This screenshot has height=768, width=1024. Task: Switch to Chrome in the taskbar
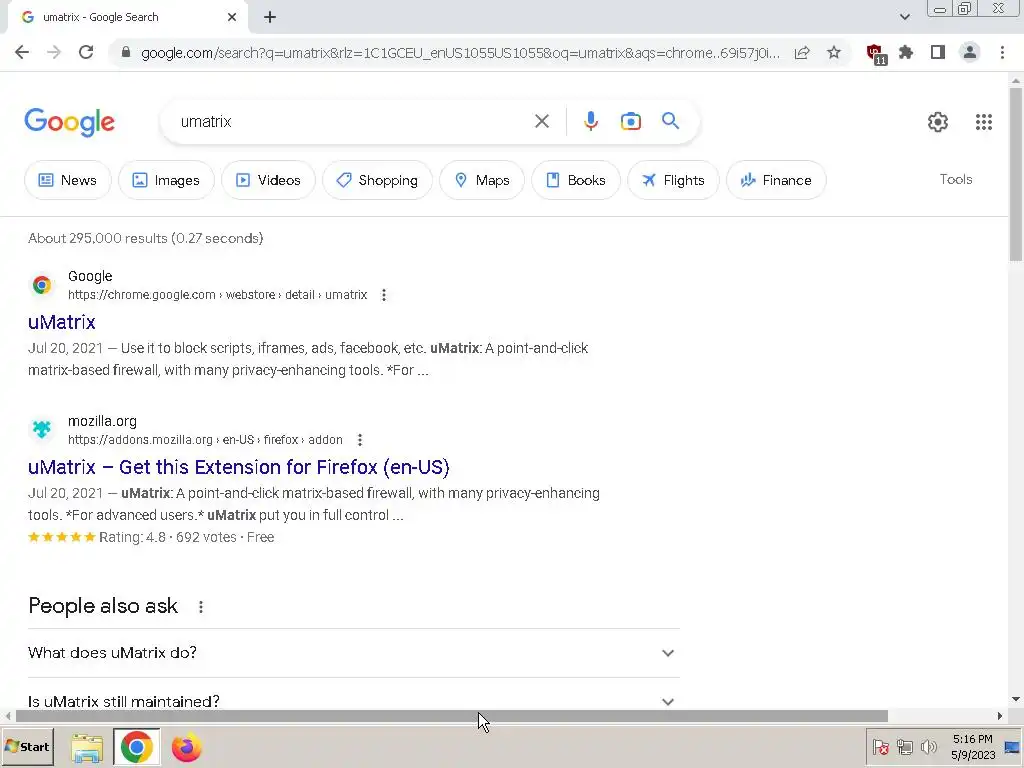pos(136,747)
